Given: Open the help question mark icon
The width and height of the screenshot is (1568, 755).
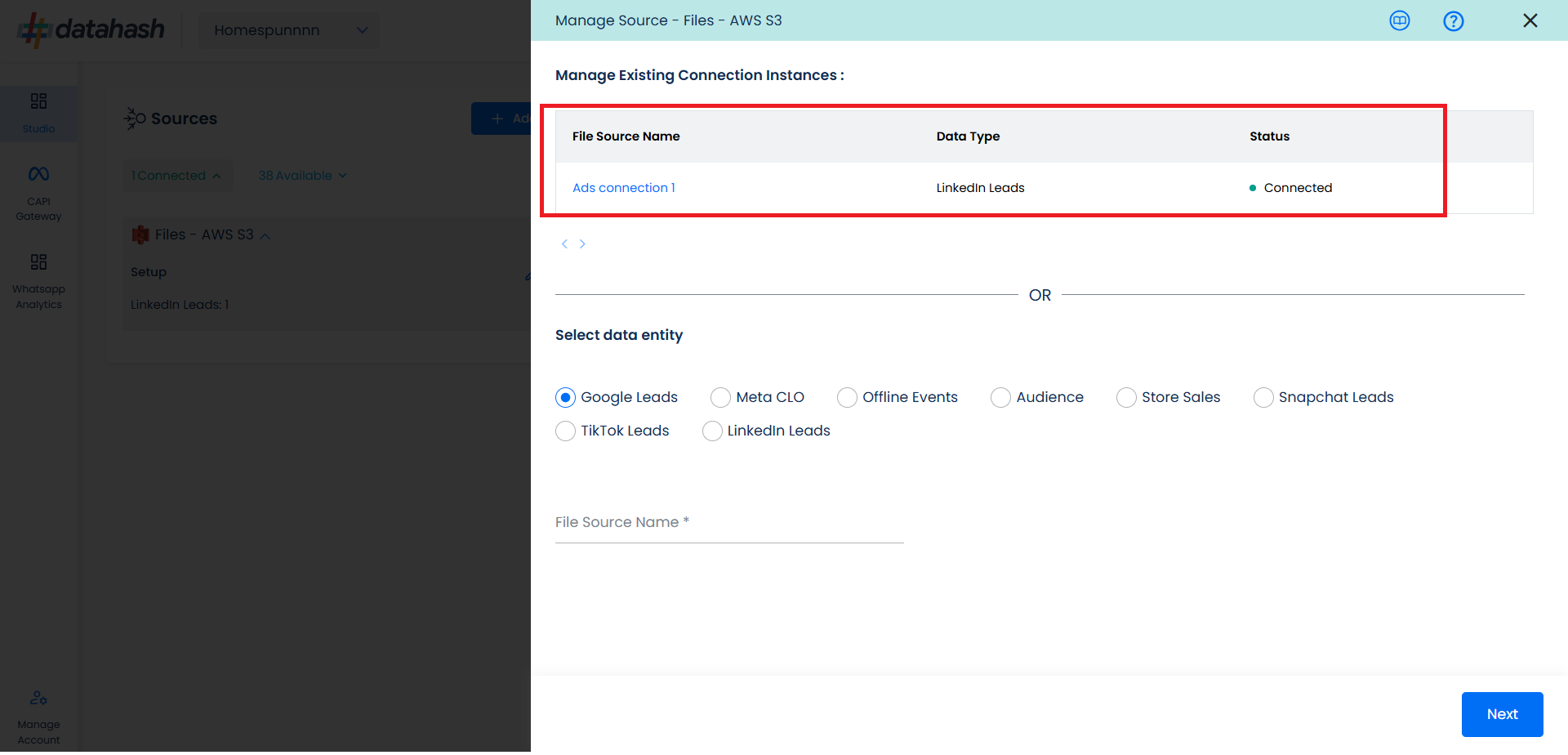Looking at the screenshot, I should pos(1453,21).
